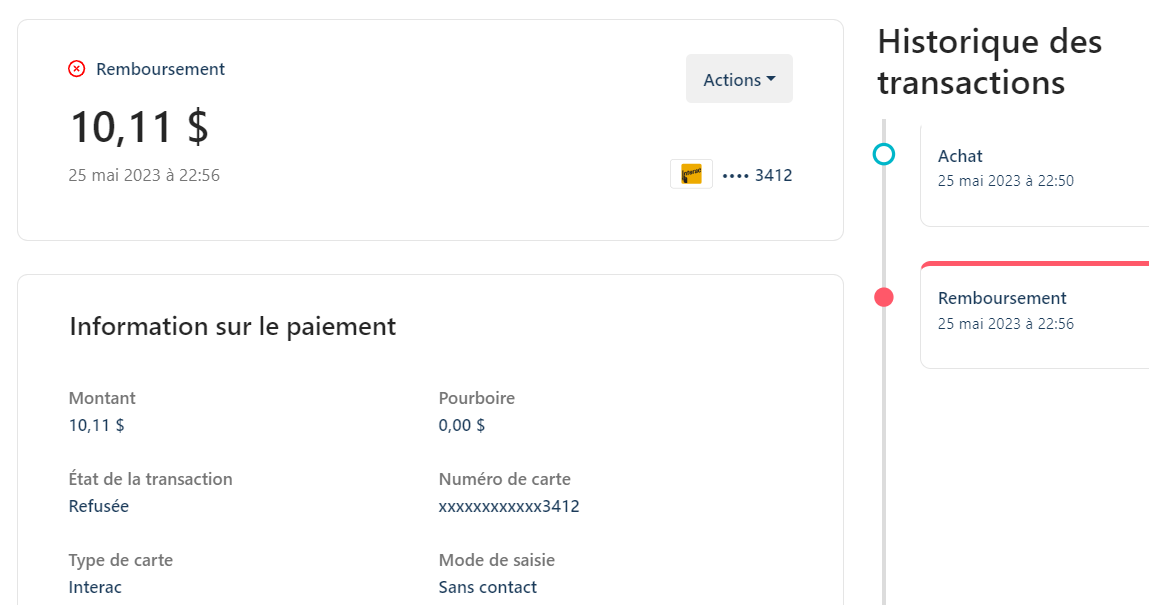The height and width of the screenshot is (605, 1149).
Task: Click the refund date 25 mai 2023 à 22:56
Action: tap(144, 175)
